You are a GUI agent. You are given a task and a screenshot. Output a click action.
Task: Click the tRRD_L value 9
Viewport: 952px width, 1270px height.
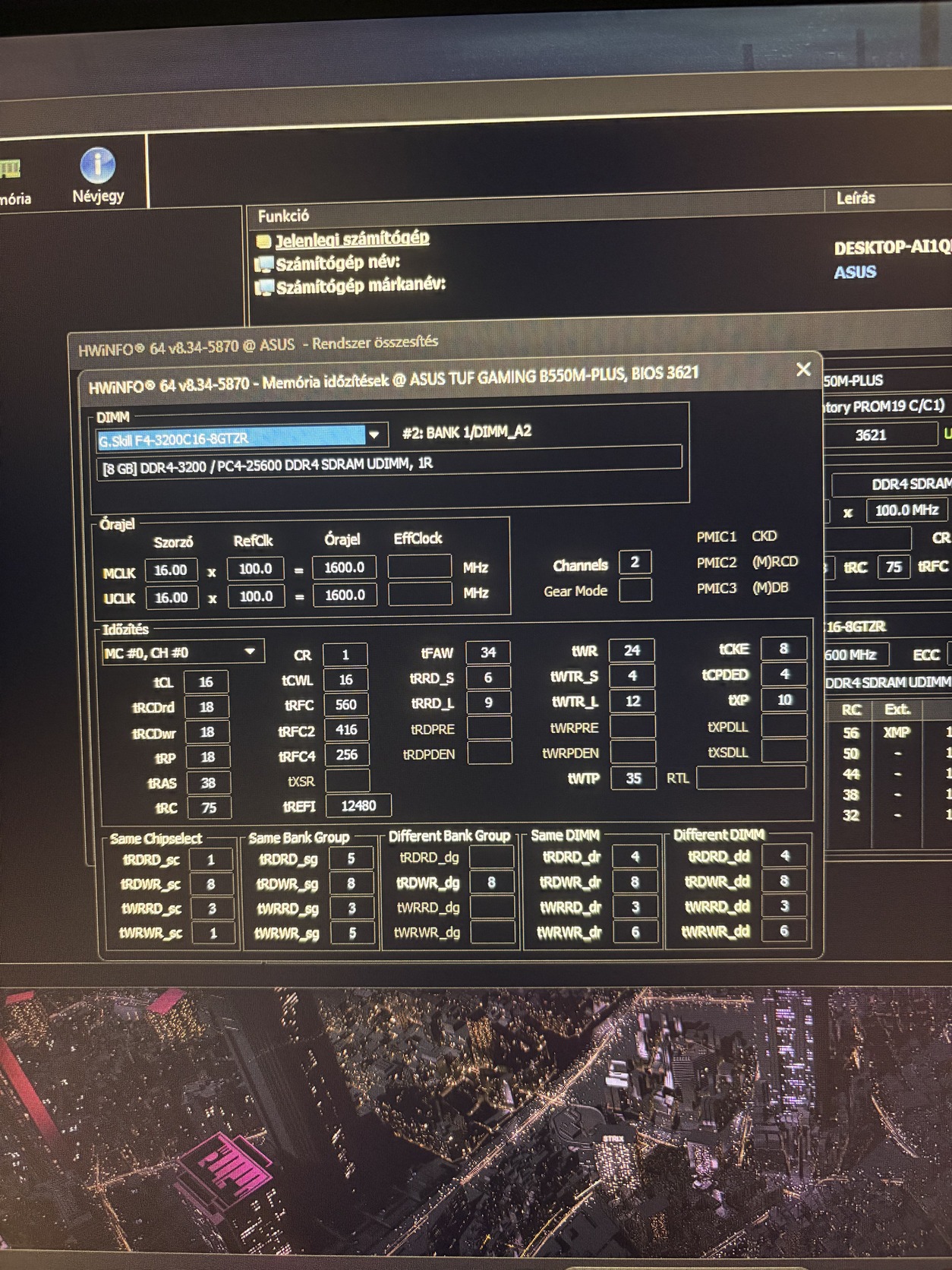(488, 703)
